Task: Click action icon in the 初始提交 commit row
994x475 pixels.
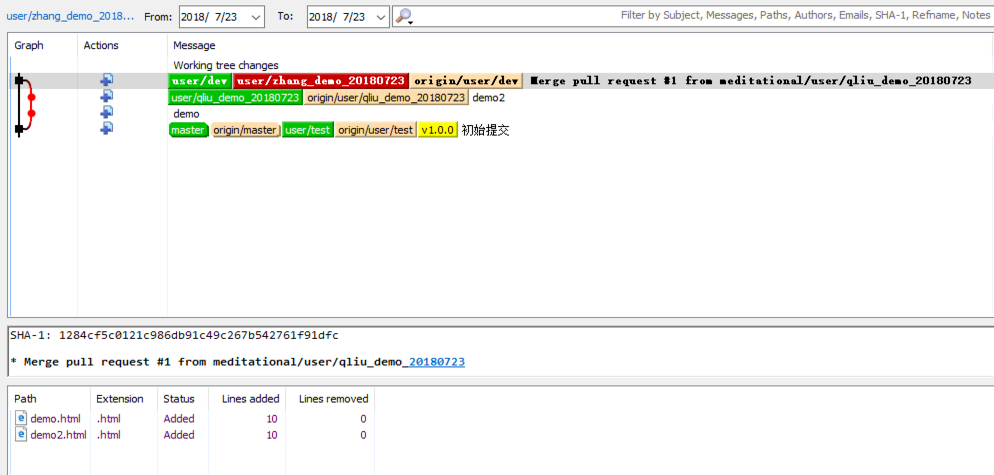Action: point(106,129)
